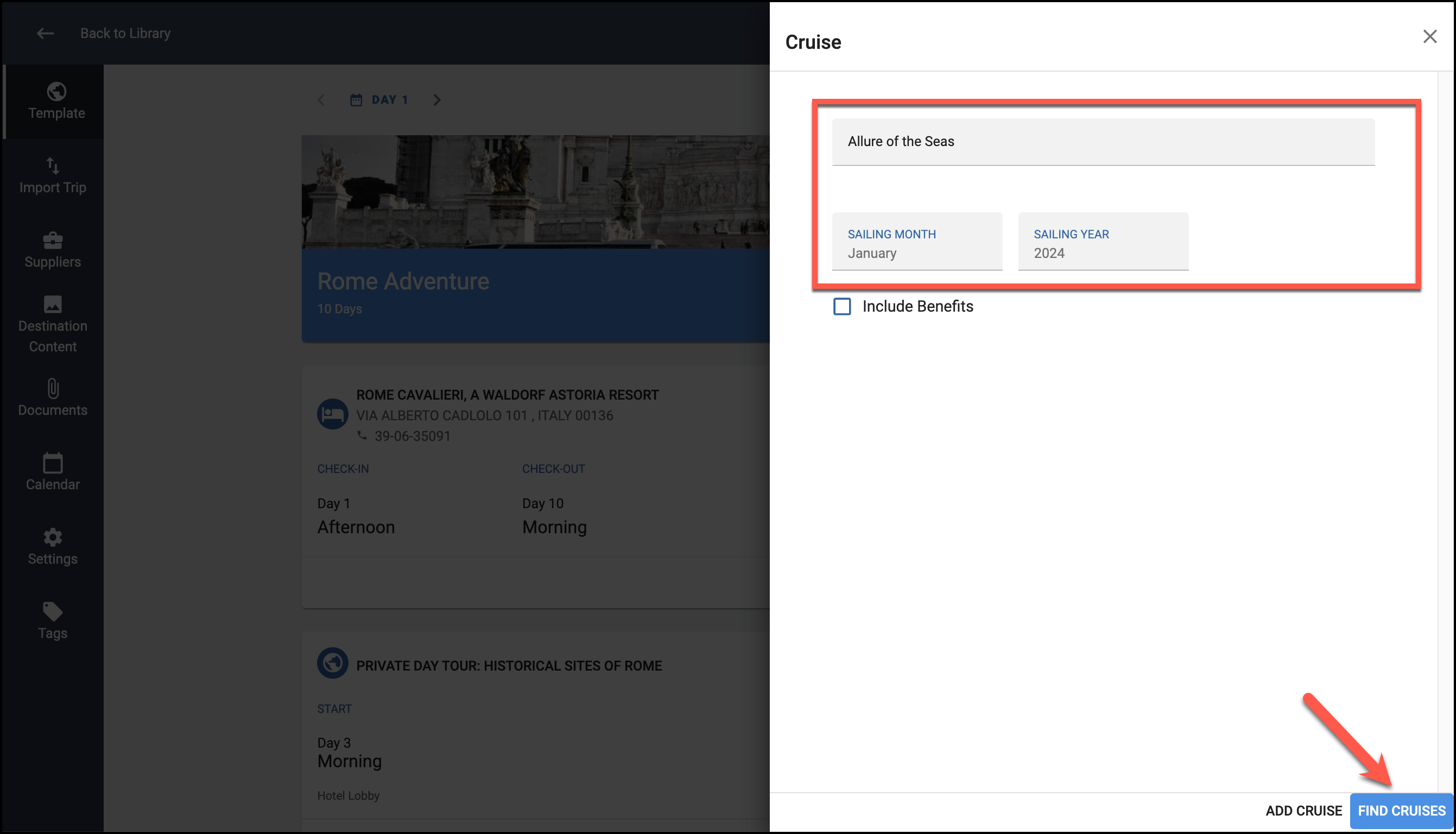1456x834 pixels.
Task: Go to the previous day chevron
Action: (321, 100)
